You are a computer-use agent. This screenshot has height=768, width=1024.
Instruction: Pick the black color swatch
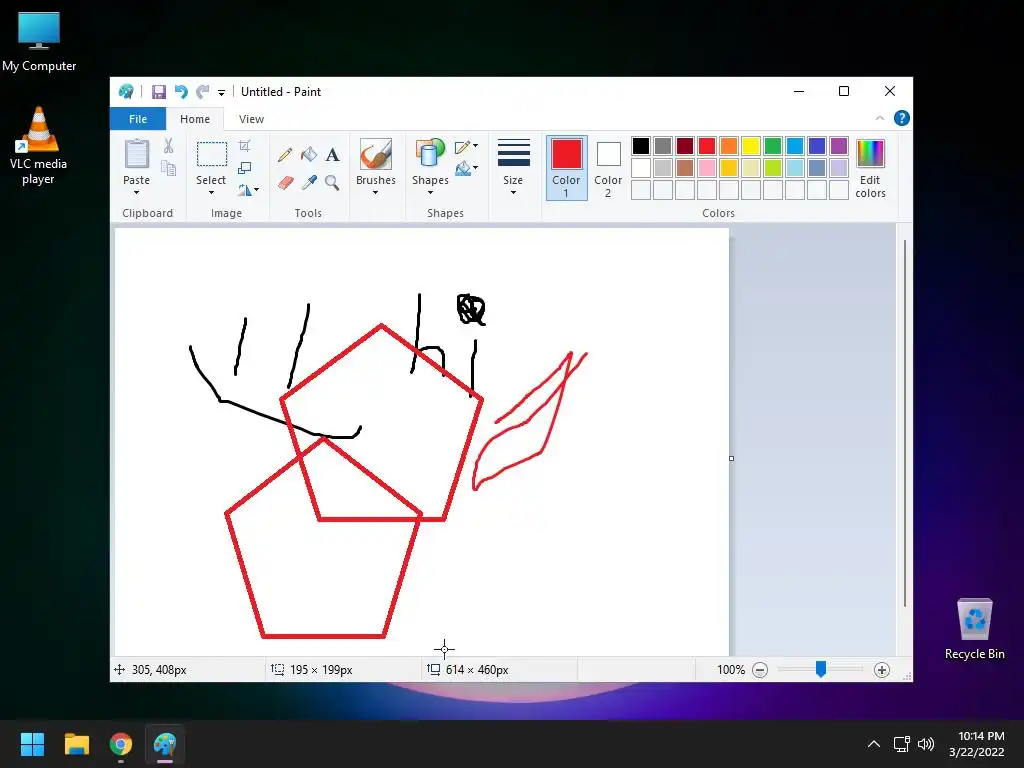pos(641,146)
